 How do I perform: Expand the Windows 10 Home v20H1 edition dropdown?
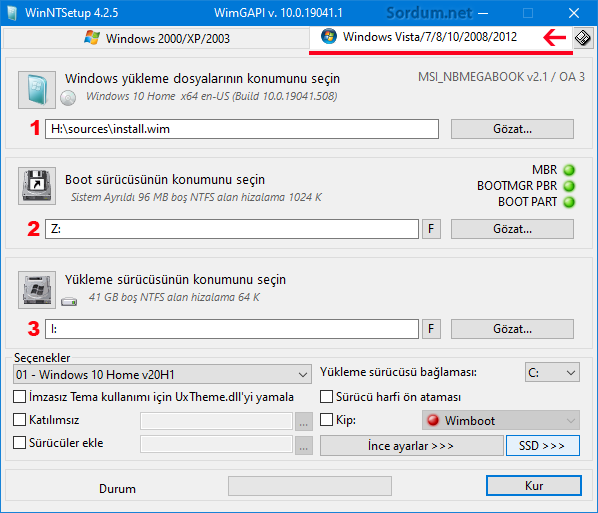162,374
